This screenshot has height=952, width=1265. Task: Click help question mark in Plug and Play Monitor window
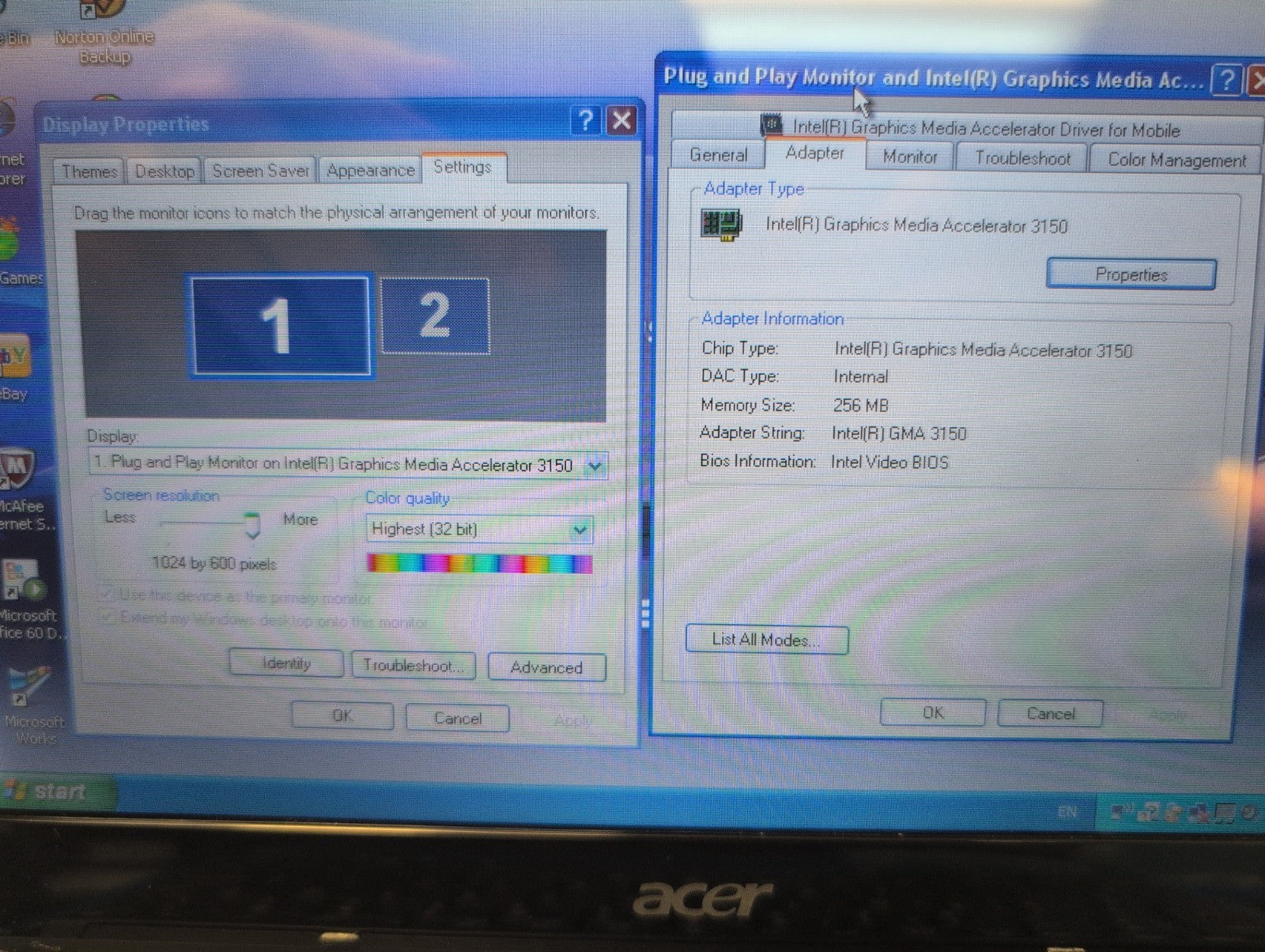(1226, 80)
